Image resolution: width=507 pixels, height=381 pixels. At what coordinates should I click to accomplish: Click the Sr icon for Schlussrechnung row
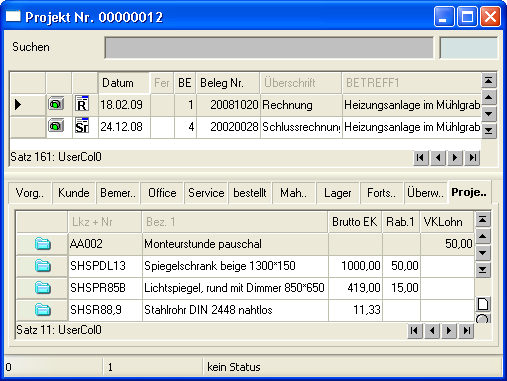tap(82, 126)
